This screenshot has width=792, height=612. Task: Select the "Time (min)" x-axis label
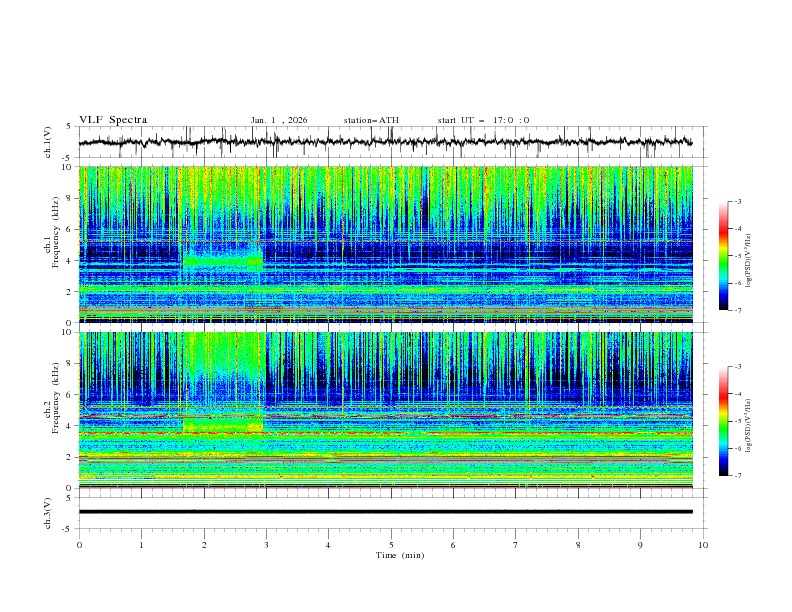point(400,555)
